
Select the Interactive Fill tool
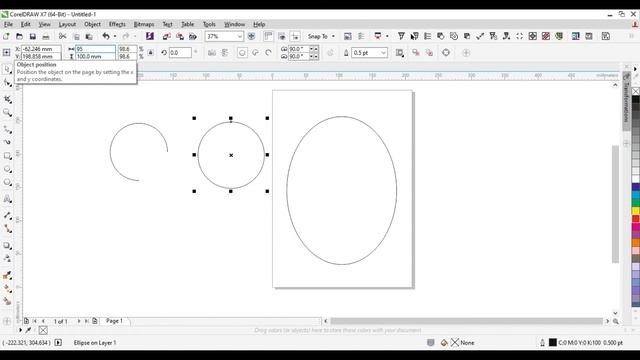pos(7,288)
